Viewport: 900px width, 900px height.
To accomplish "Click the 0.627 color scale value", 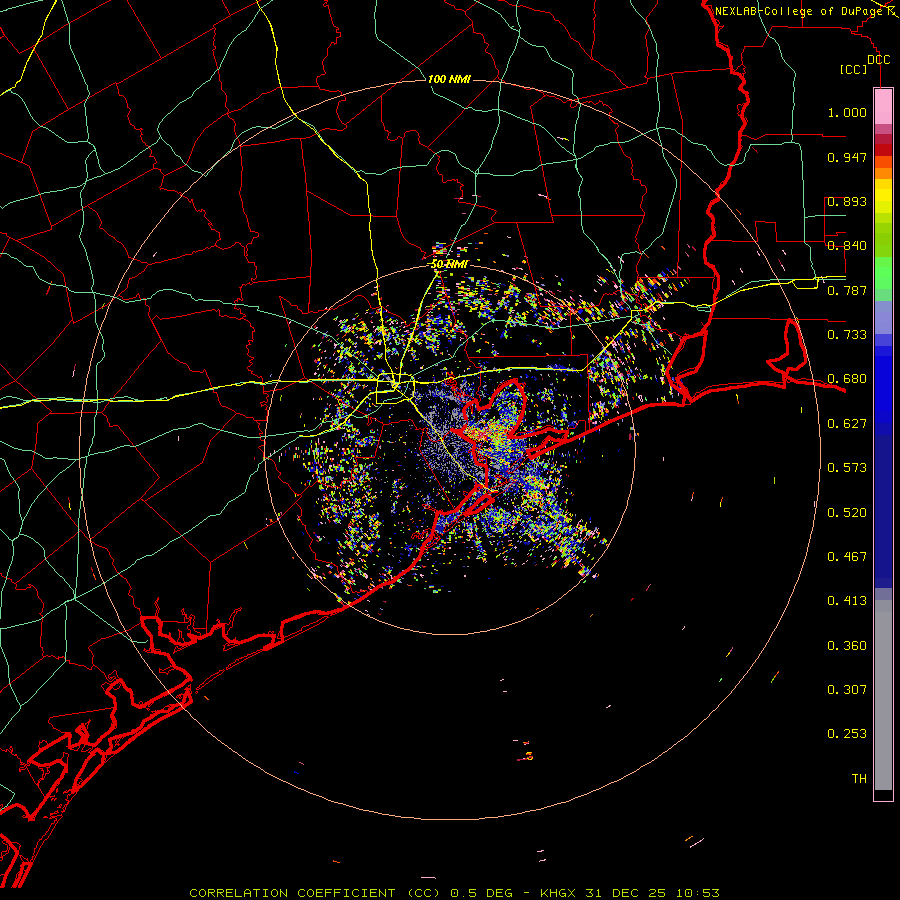I will (x=847, y=424).
